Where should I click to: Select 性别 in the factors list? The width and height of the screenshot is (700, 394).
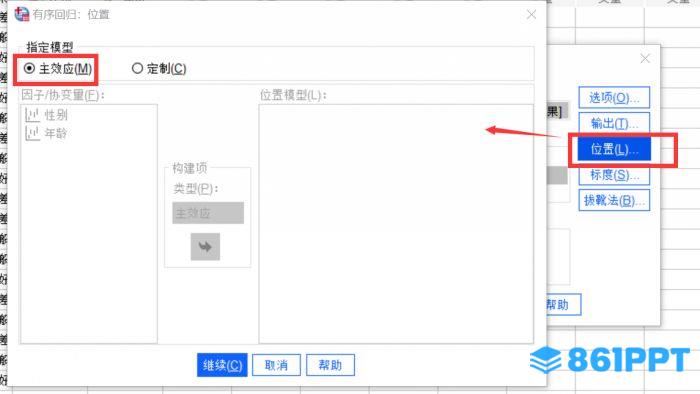pyautogui.click(x=56, y=115)
